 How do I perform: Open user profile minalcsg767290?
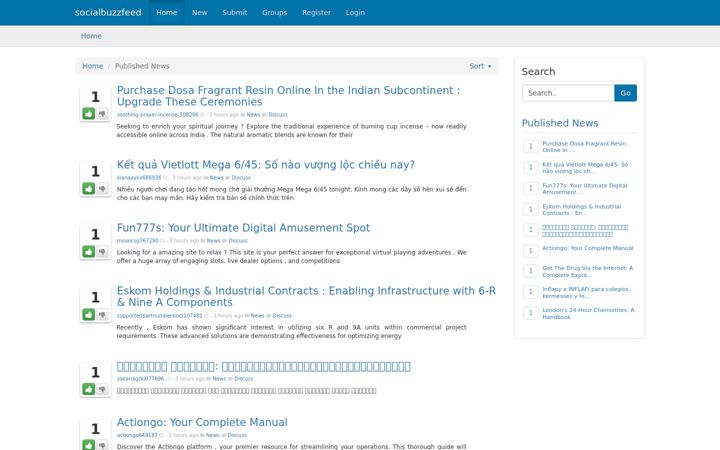pyautogui.click(x=137, y=241)
